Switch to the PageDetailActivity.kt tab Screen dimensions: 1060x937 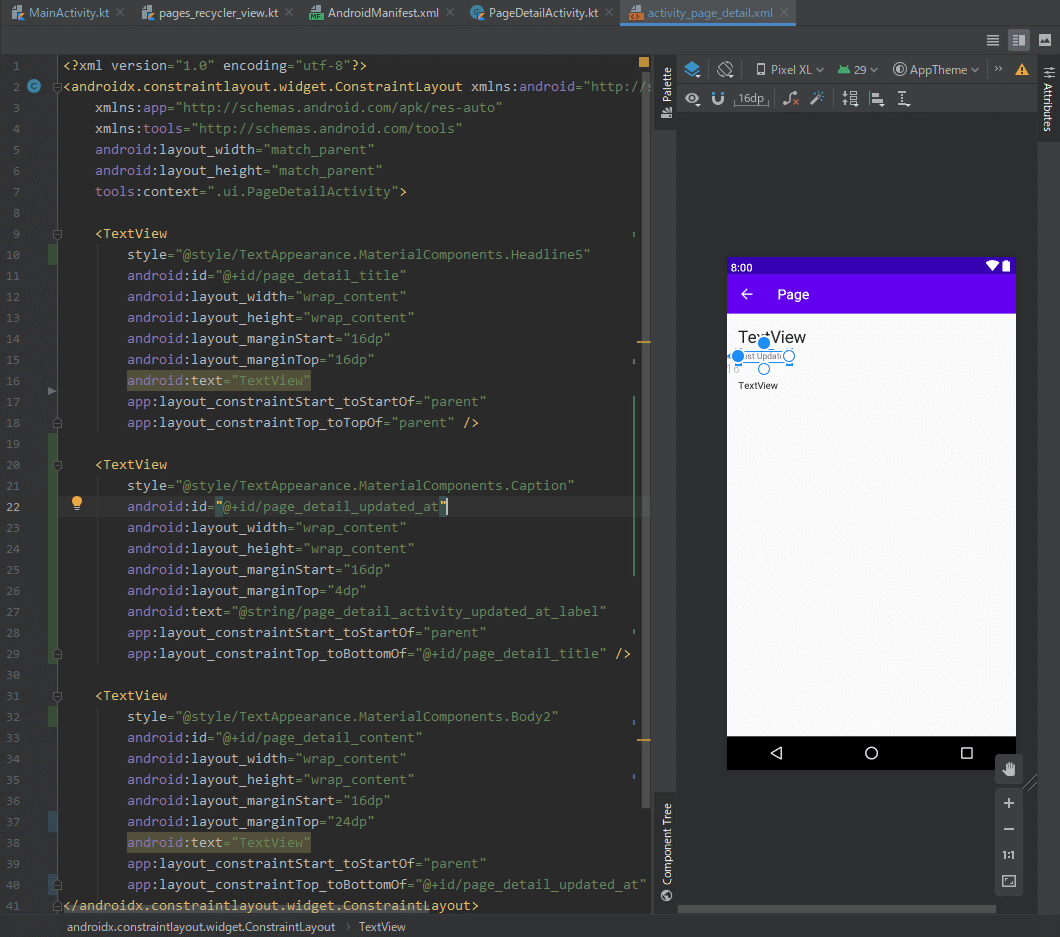click(541, 13)
